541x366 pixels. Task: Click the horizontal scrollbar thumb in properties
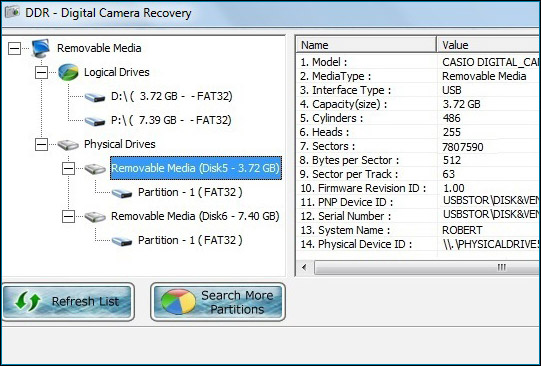click(x=427, y=267)
